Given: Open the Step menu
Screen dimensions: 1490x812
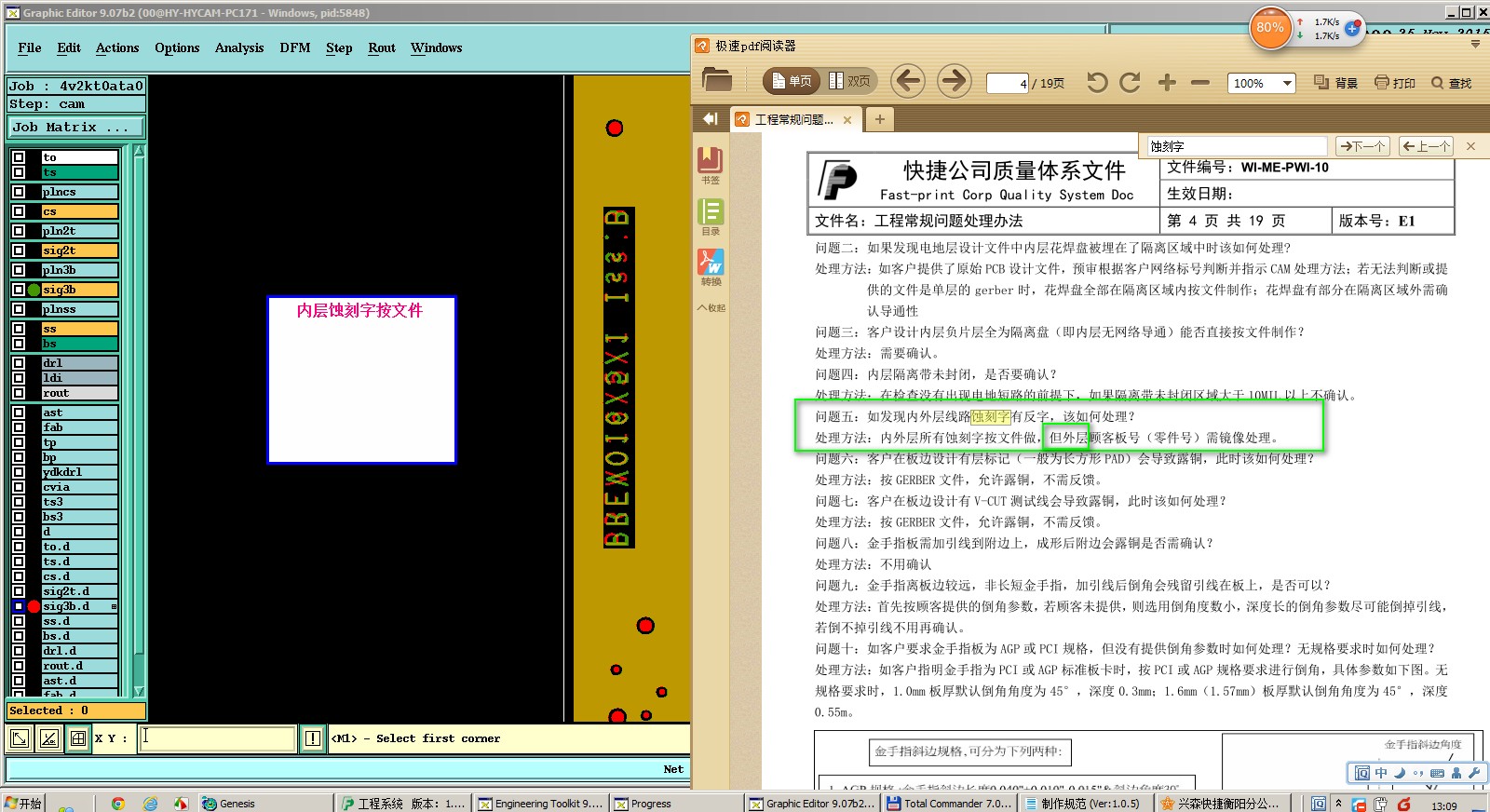Looking at the screenshot, I should pos(339,47).
